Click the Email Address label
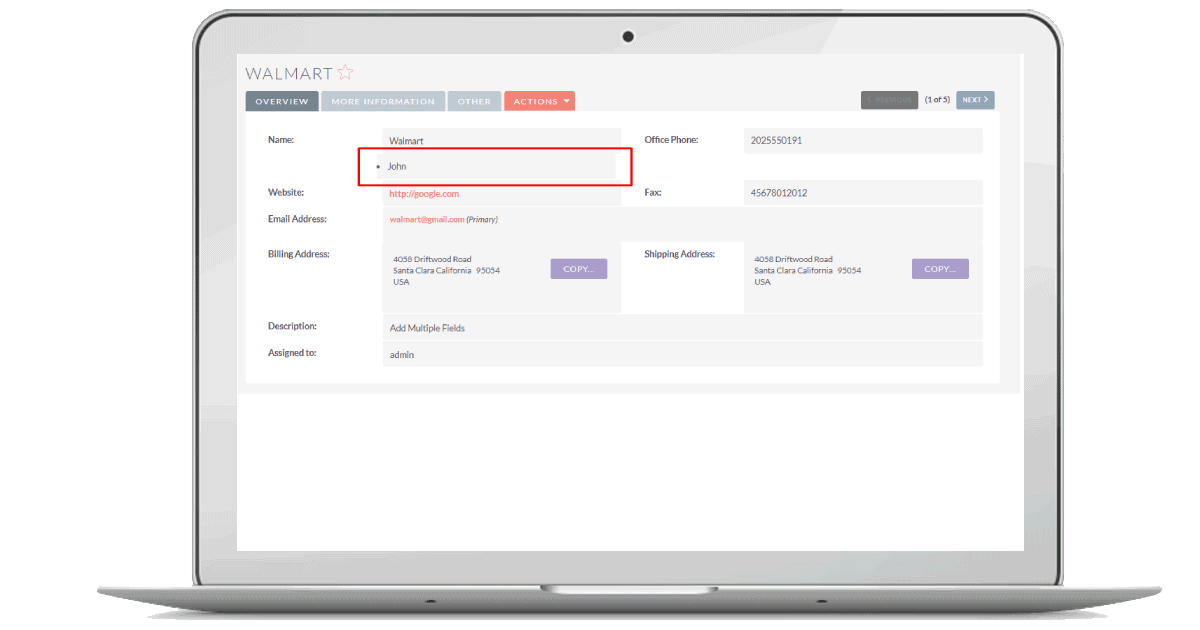 pos(297,219)
